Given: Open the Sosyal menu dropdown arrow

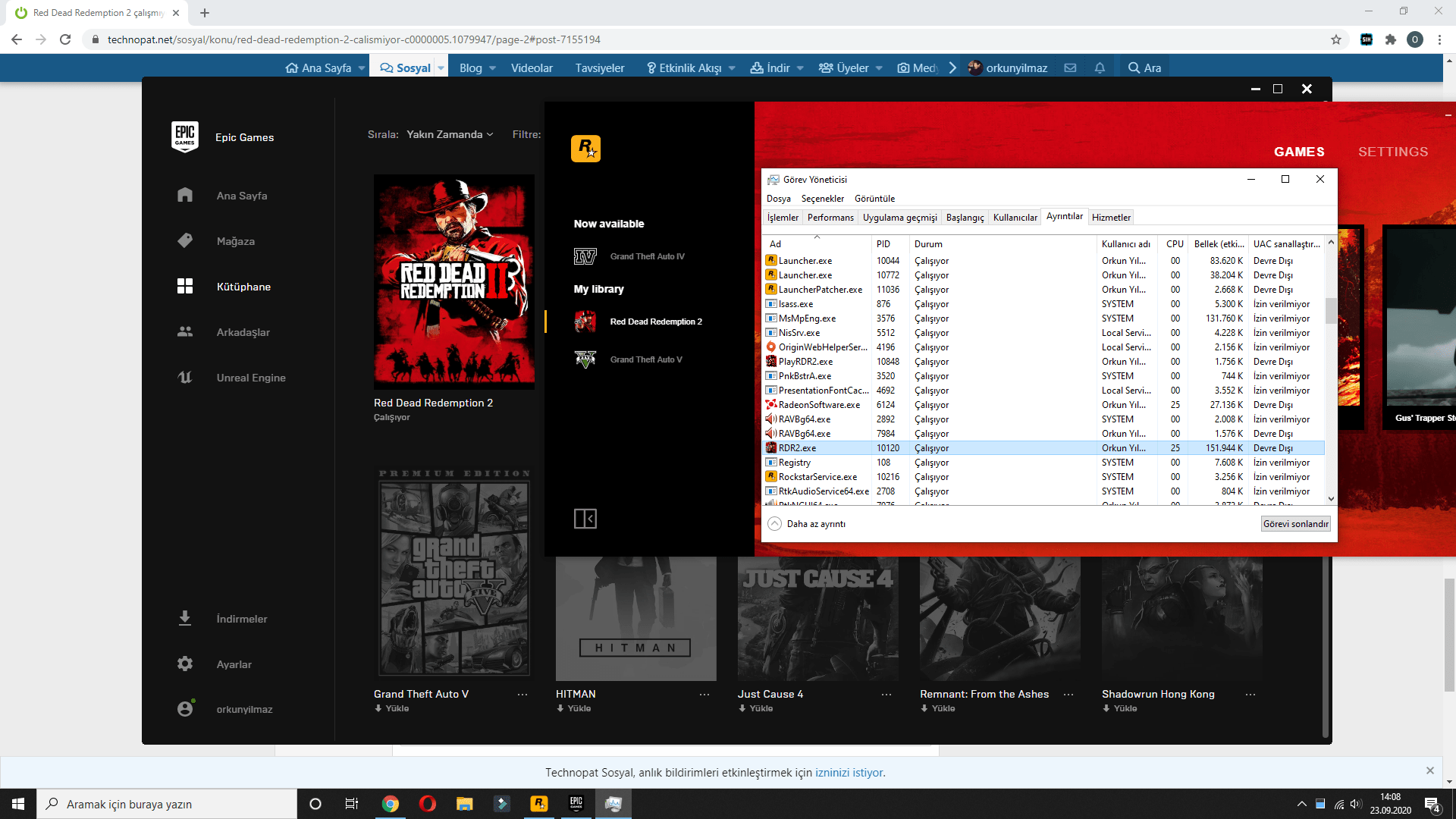Looking at the screenshot, I should click(441, 68).
